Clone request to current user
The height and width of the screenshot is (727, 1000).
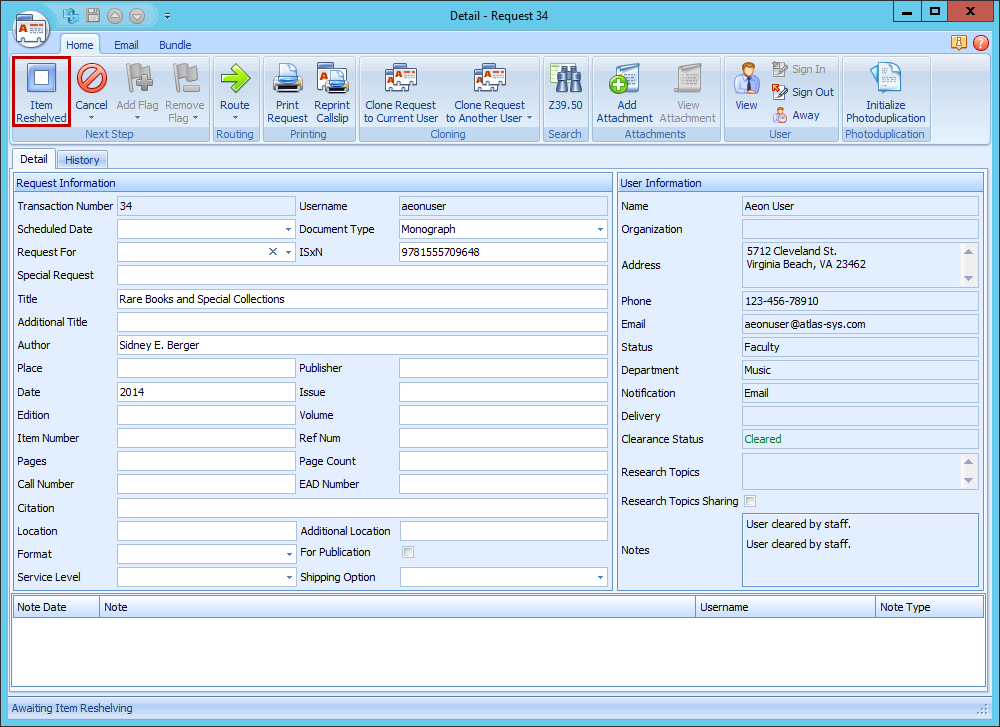(x=400, y=91)
